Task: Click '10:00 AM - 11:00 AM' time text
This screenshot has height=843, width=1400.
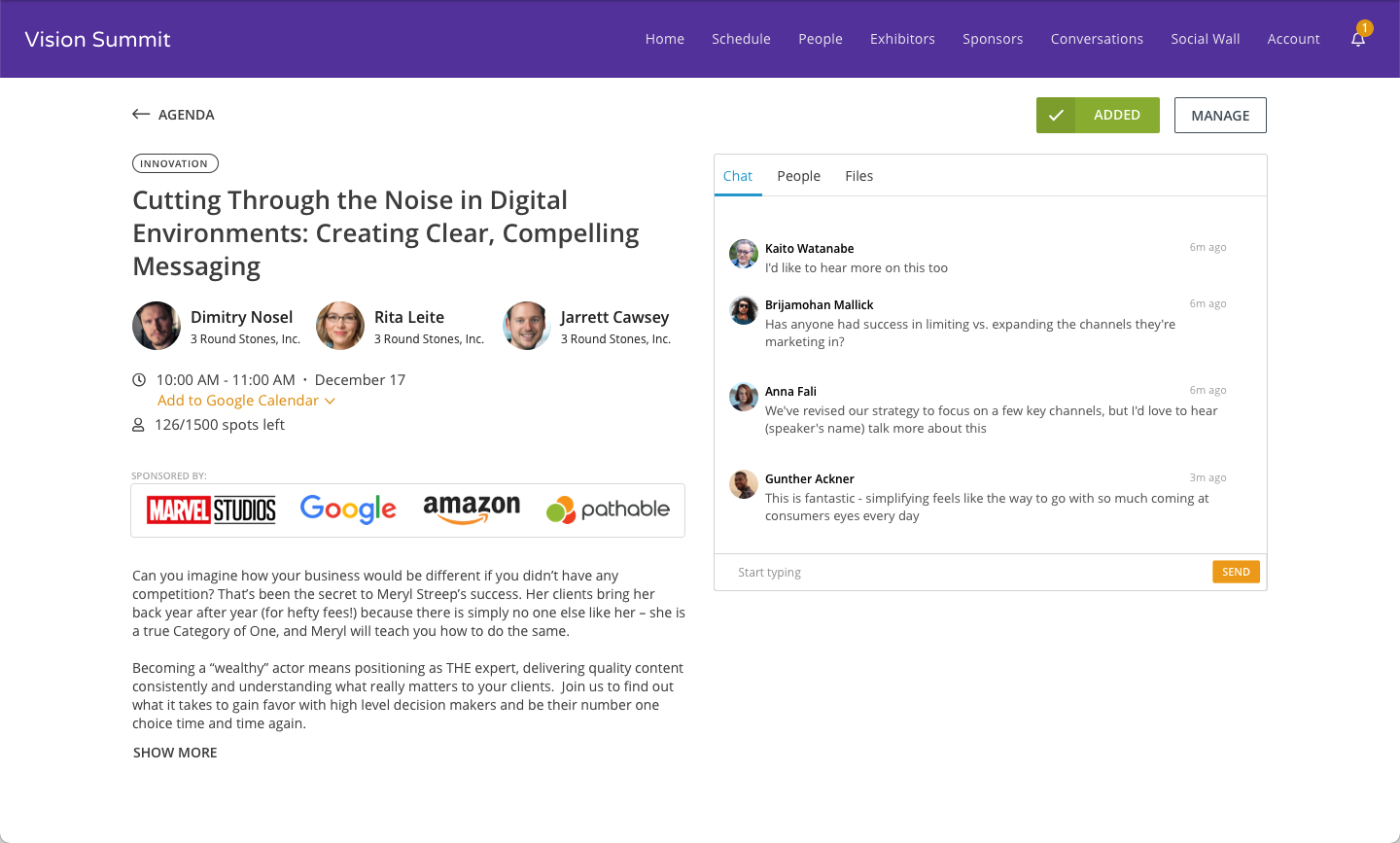Action: [226, 380]
